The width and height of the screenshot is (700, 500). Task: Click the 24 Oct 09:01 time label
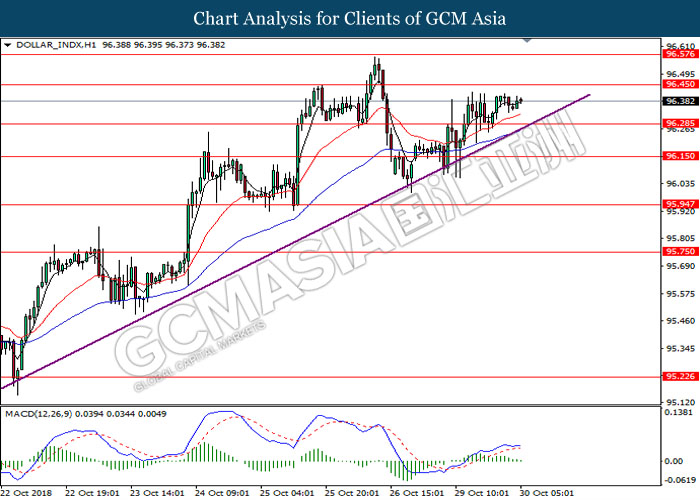point(222,493)
